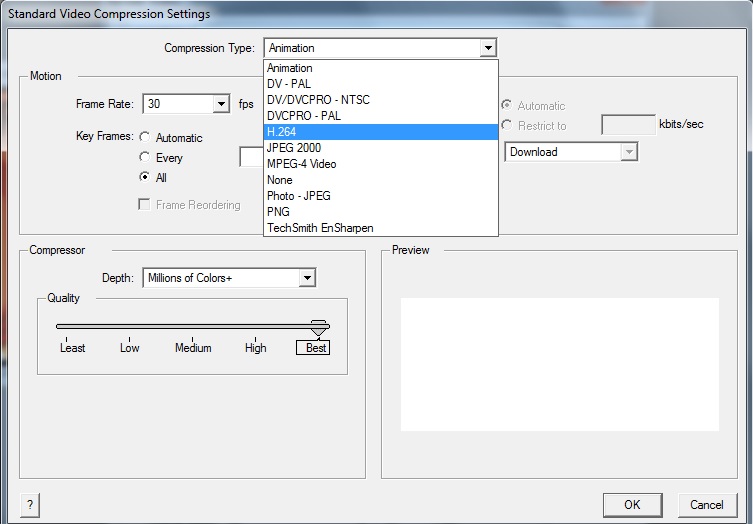Click the Quality slider thumb
Viewport: 753px width, 524px height.
coord(318,328)
